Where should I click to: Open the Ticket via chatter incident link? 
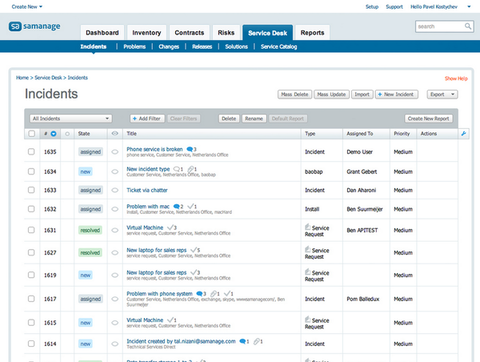147,190
